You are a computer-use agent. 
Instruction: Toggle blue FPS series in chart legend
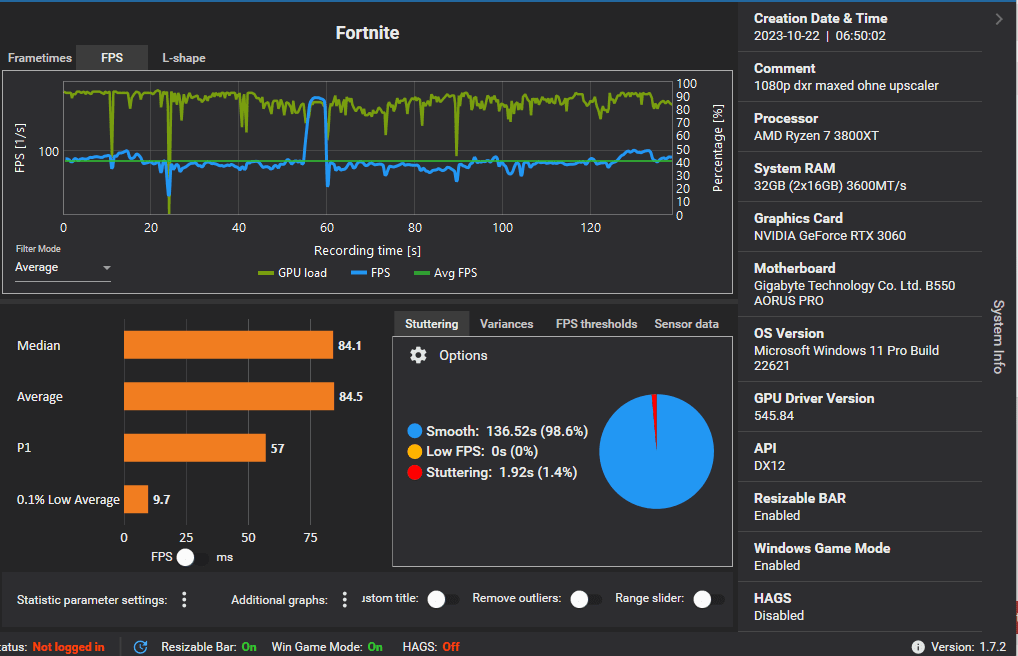pyautogui.click(x=371, y=273)
